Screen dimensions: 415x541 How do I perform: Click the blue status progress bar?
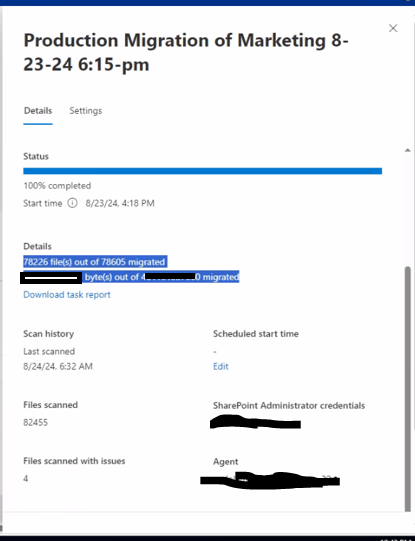[x=202, y=171]
